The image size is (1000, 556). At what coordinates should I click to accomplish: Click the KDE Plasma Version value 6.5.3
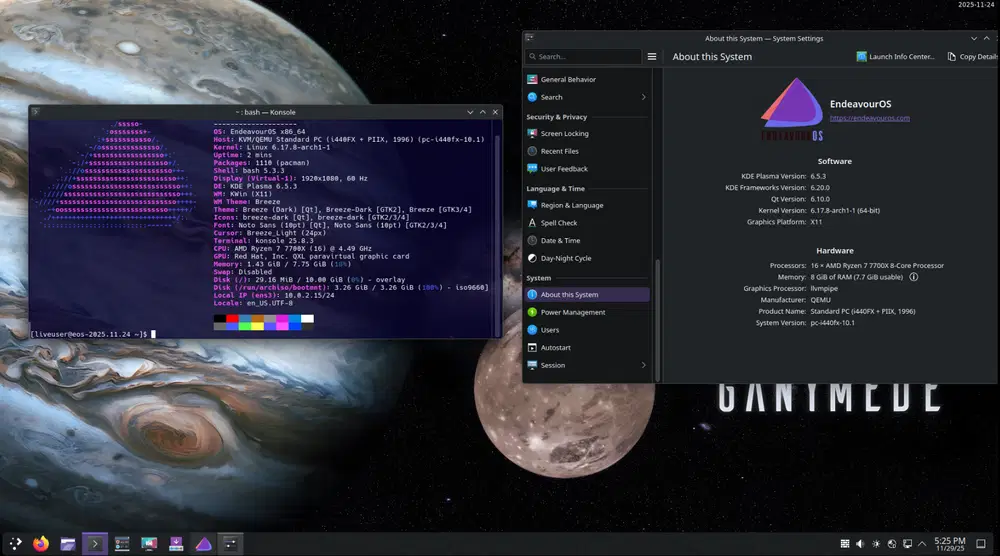(818, 177)
